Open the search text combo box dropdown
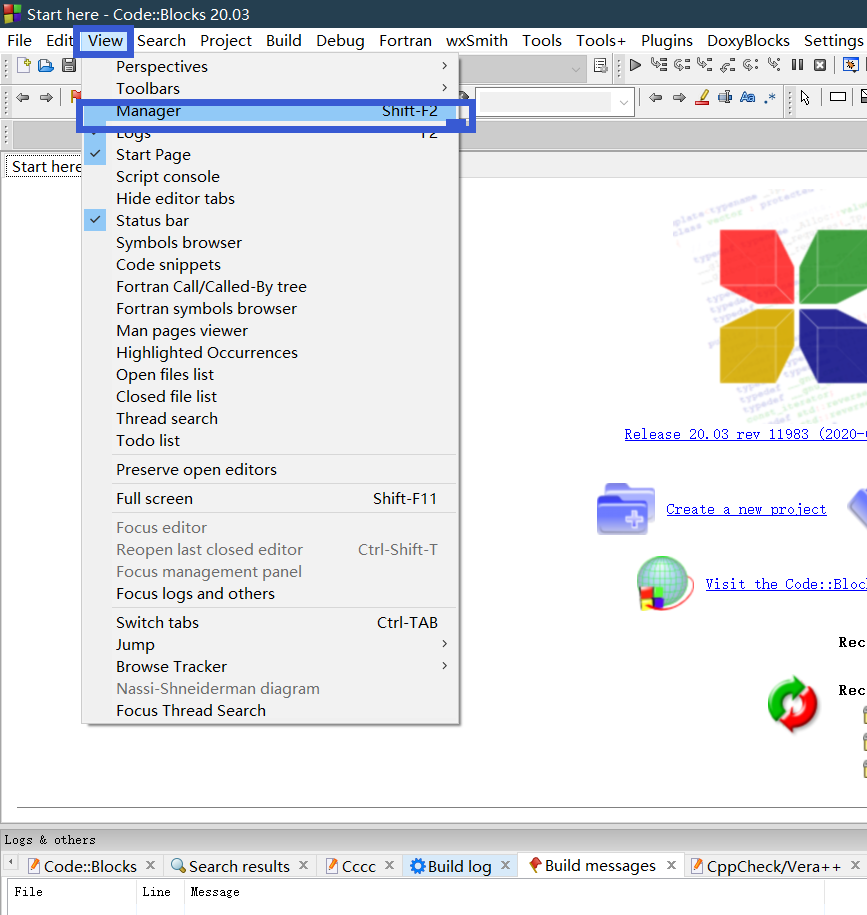867x915 pixels. [x=623, y=102]
